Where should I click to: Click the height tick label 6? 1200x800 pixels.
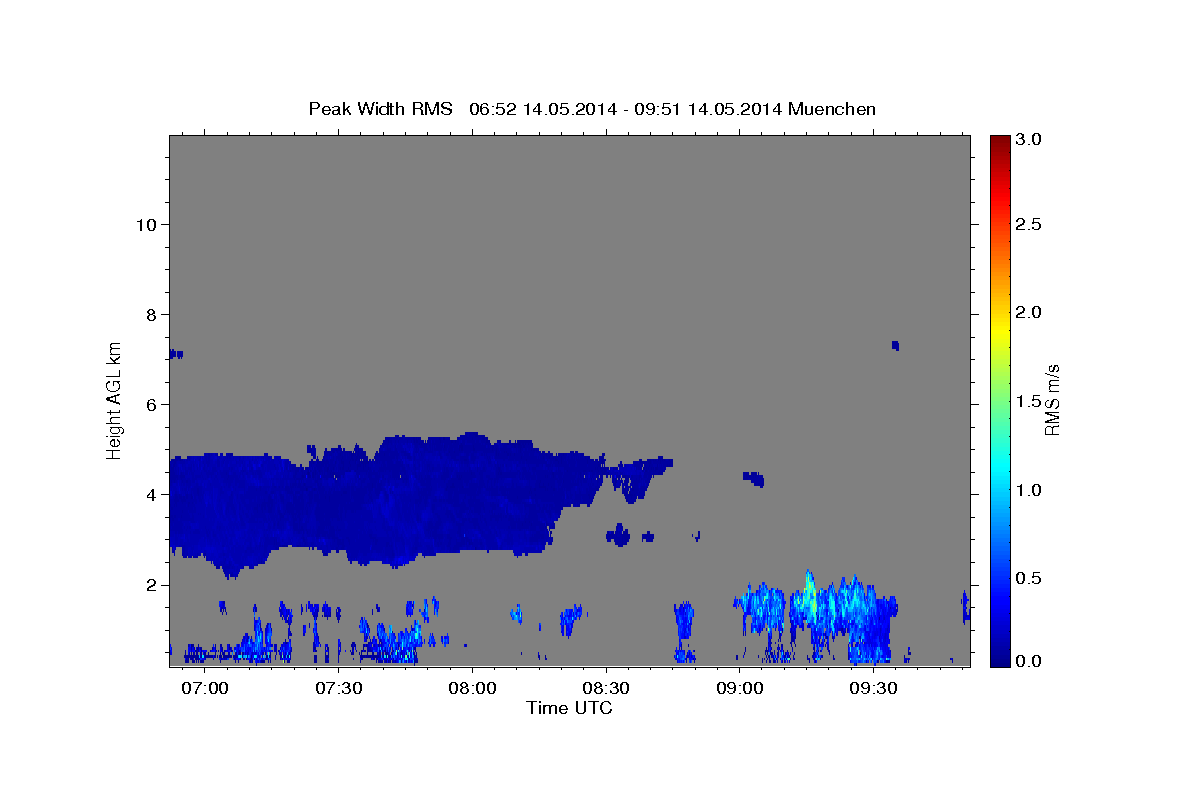(x=151, y=404)
